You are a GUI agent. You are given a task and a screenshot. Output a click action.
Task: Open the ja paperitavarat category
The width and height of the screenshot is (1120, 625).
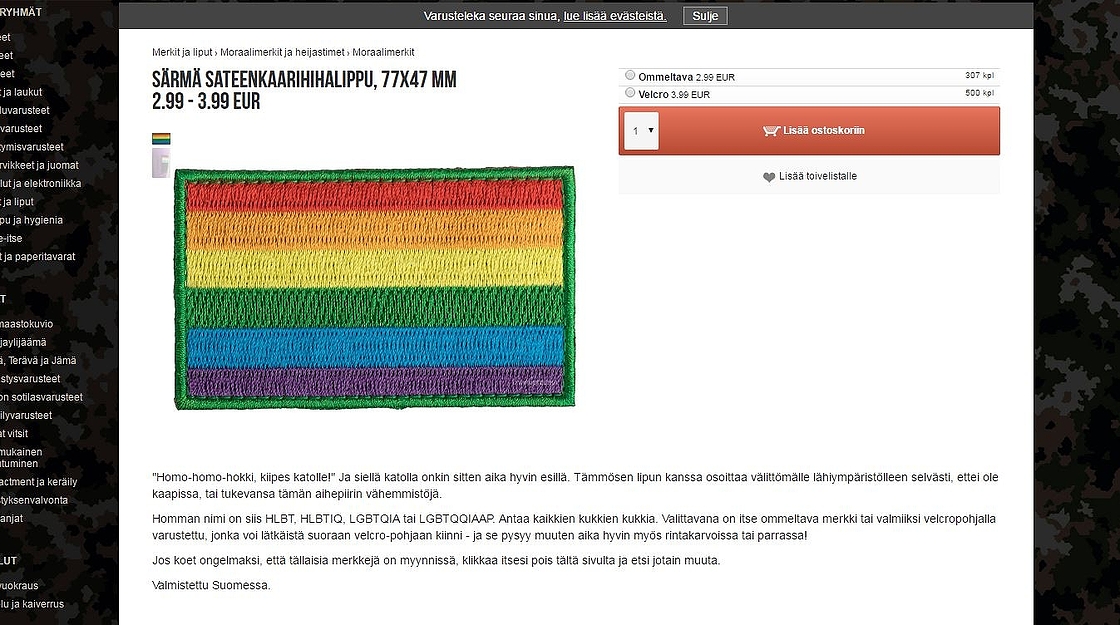pyautogui.click(x=38, y=256)
